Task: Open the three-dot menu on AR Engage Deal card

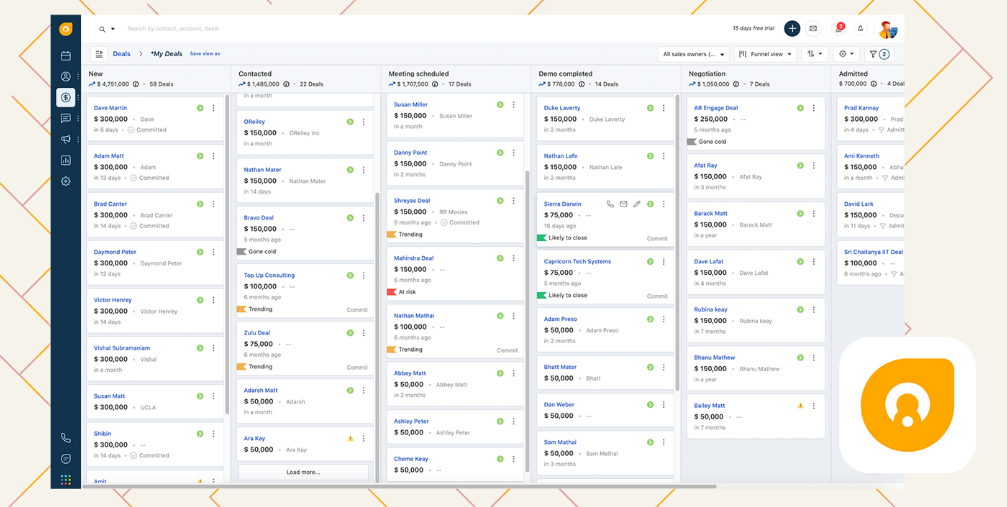Action: (x=814, y=108)
